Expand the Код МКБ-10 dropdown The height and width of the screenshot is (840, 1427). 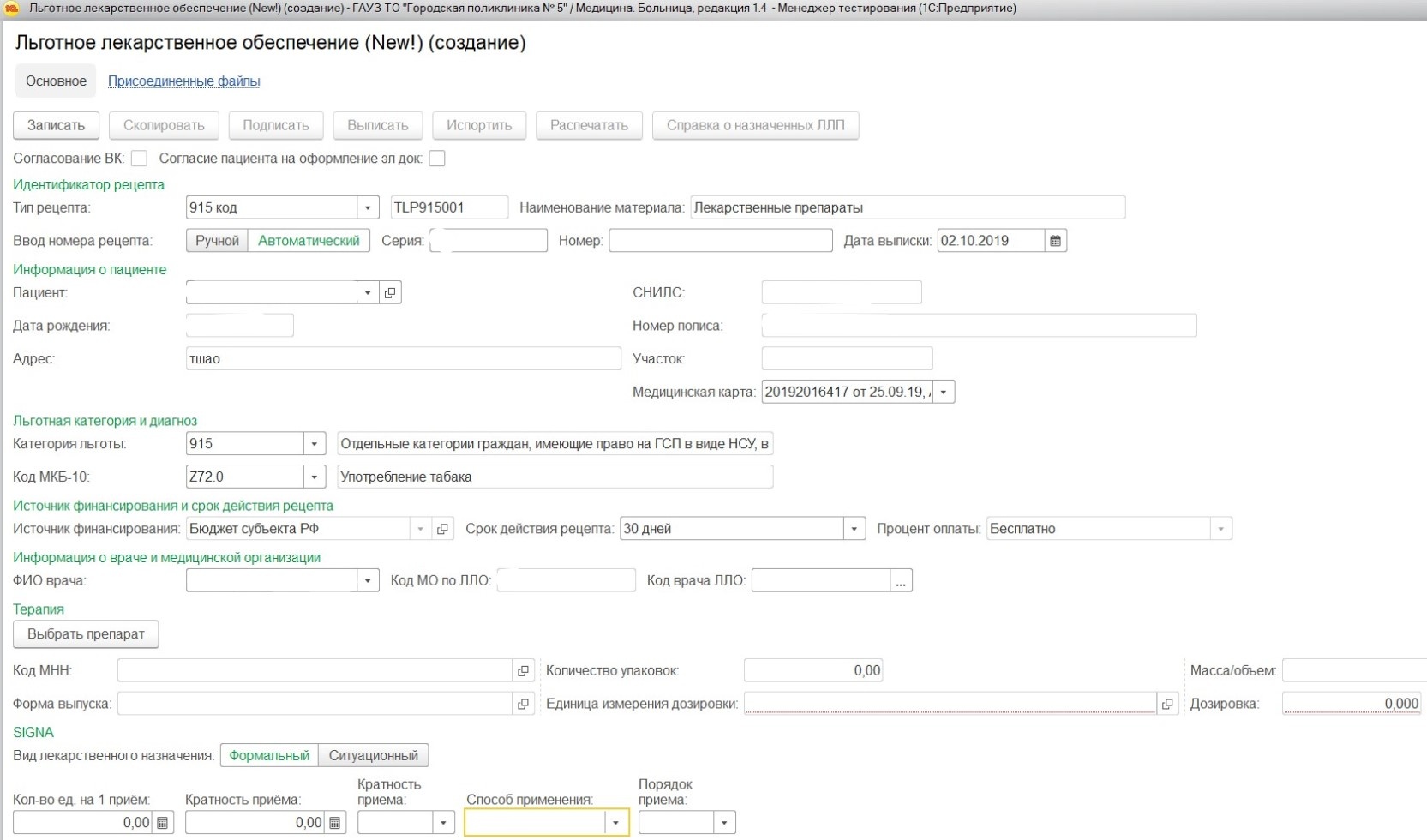(x=315, y=477)
